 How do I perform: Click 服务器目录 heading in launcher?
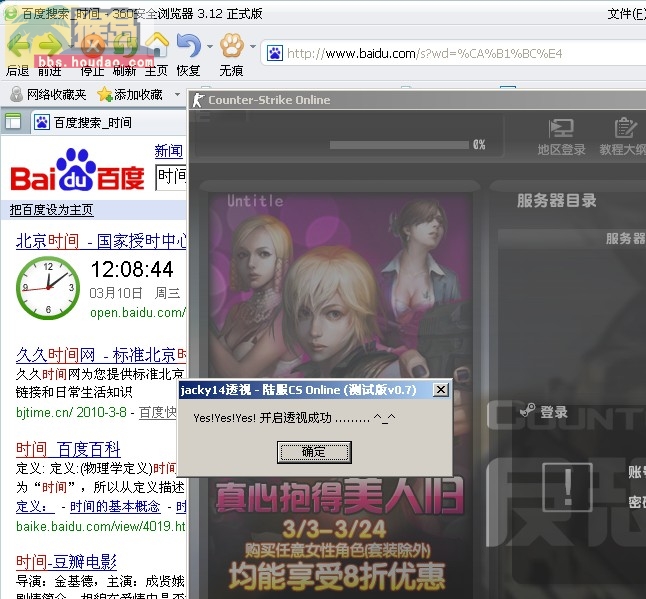pos(557,201)
